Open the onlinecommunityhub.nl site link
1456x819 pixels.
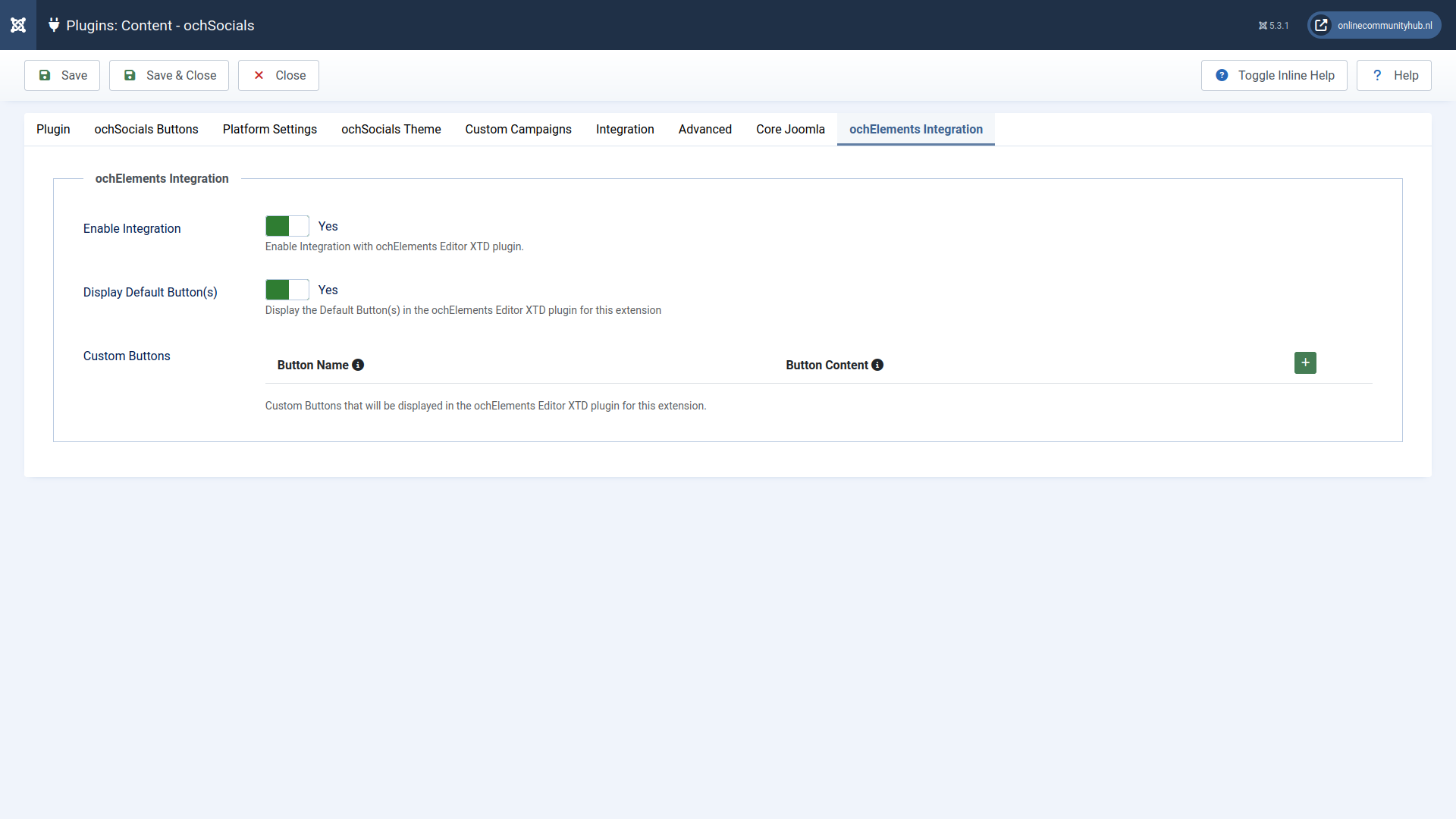[x=1374, y=25]
